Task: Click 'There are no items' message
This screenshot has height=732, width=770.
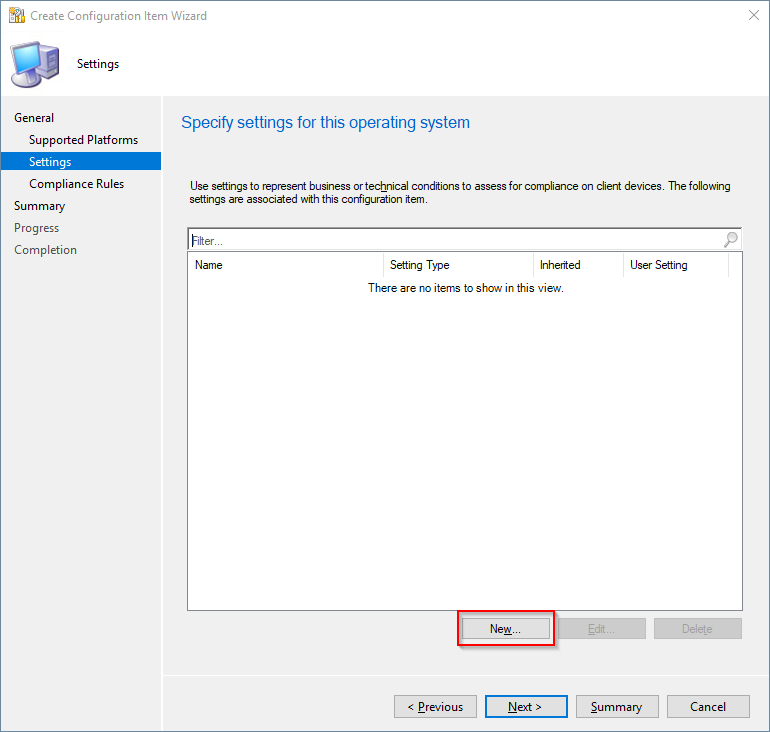Action: [466, 288]
